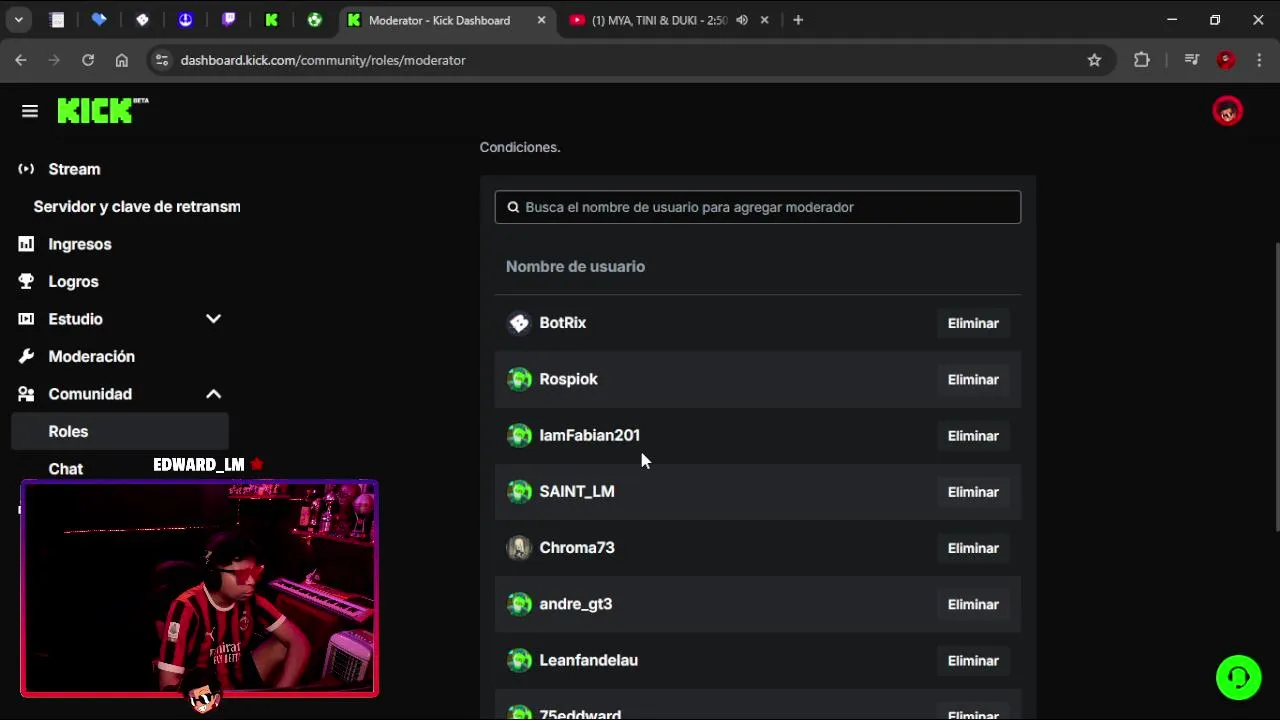Reload the page
Image resolution: width=1280 pixels, height=720 pixels.
pos(88,60)
